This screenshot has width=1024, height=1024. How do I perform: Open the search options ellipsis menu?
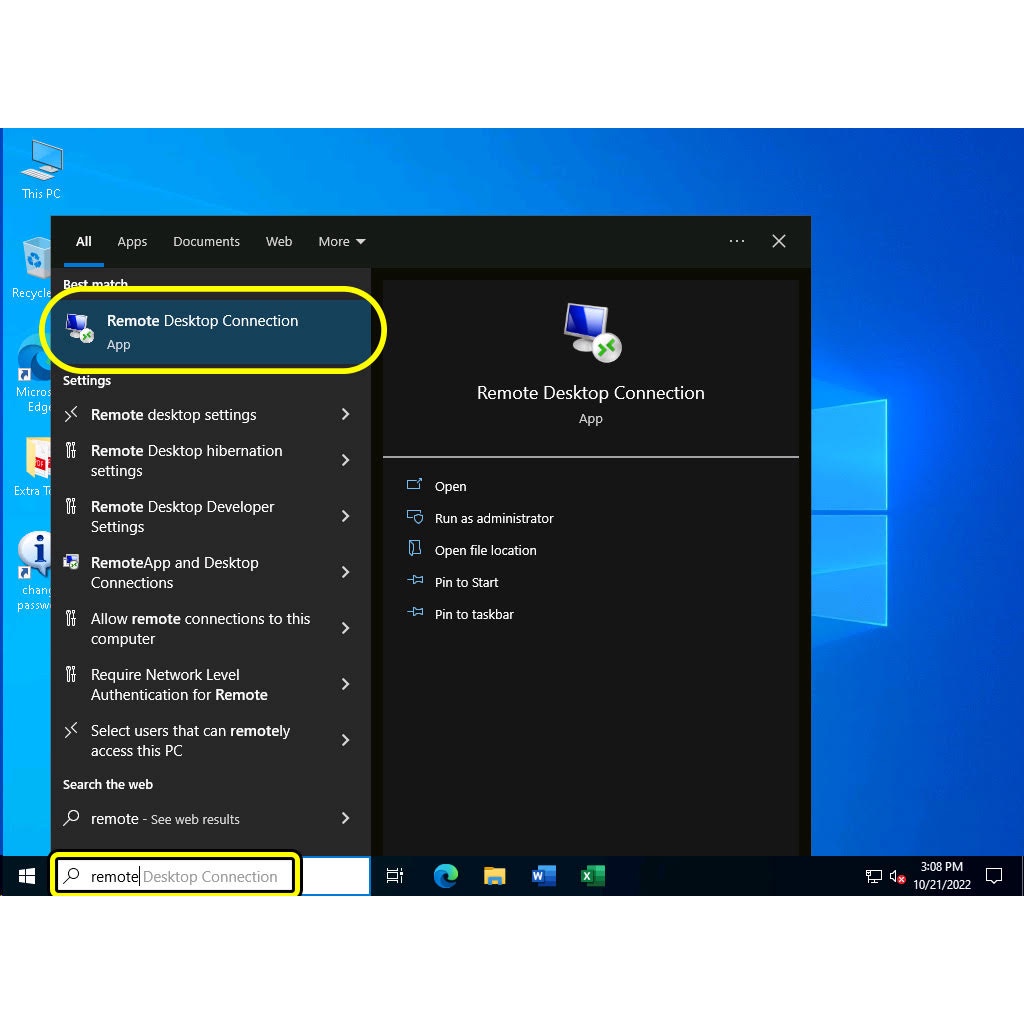[x=737, y=241]
